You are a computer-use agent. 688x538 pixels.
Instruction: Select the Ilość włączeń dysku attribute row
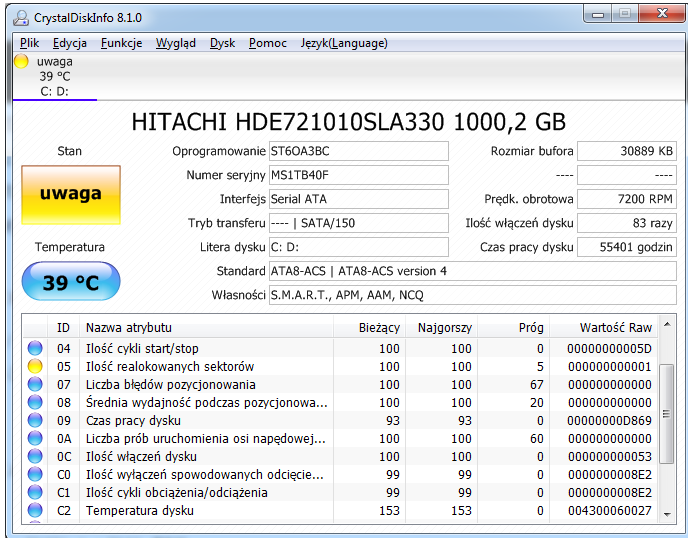click(x=340, y=456)
